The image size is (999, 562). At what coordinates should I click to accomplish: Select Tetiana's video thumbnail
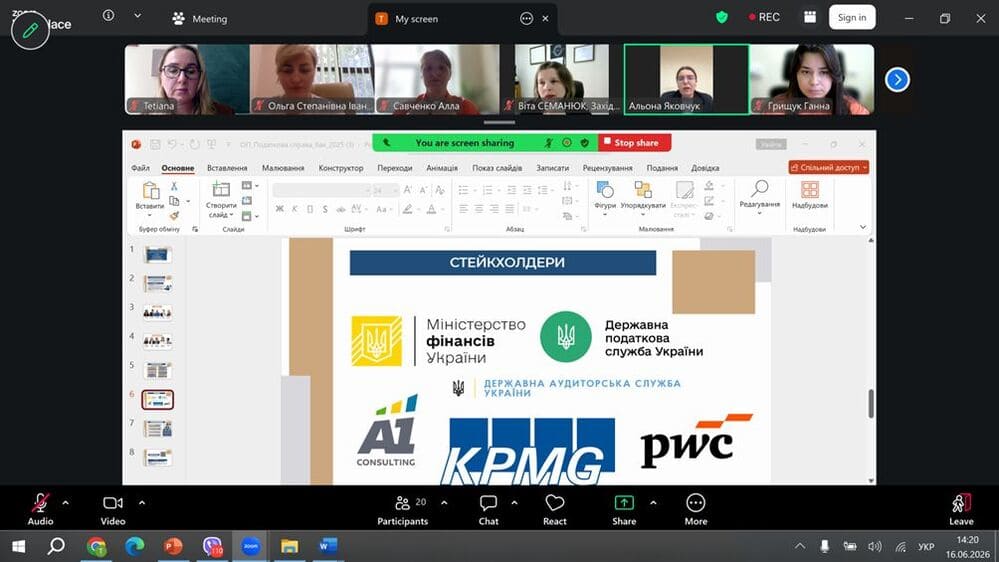(x=187, y=80)
